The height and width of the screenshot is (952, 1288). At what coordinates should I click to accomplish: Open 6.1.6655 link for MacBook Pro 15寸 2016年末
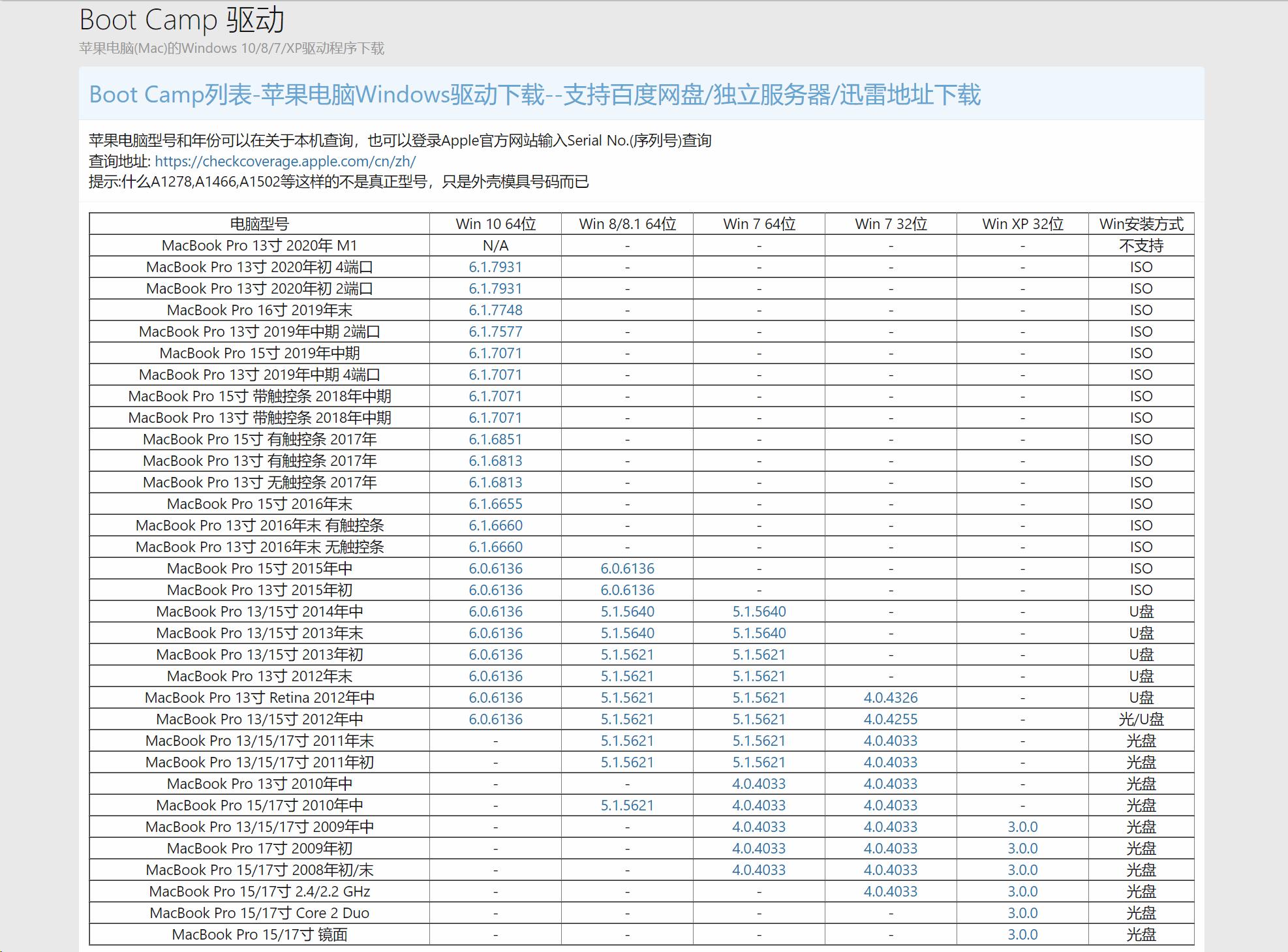495,504
